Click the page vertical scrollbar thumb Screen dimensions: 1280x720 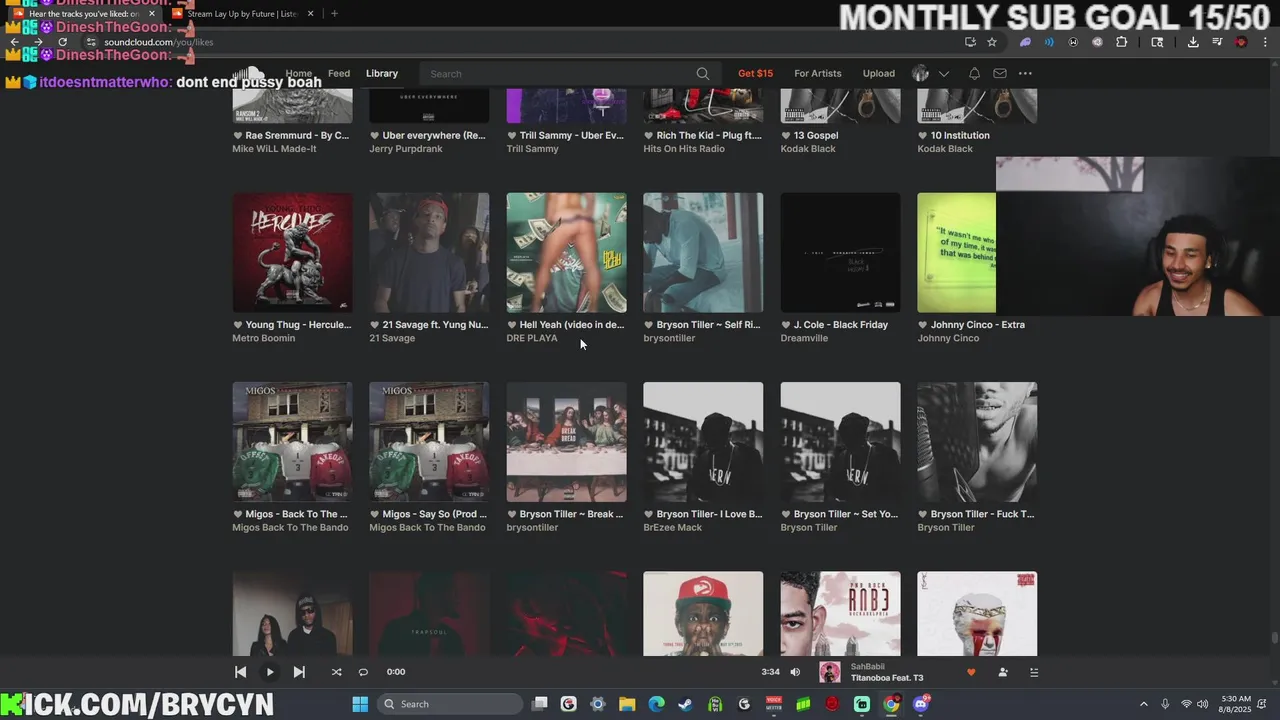click(1274, 638)
